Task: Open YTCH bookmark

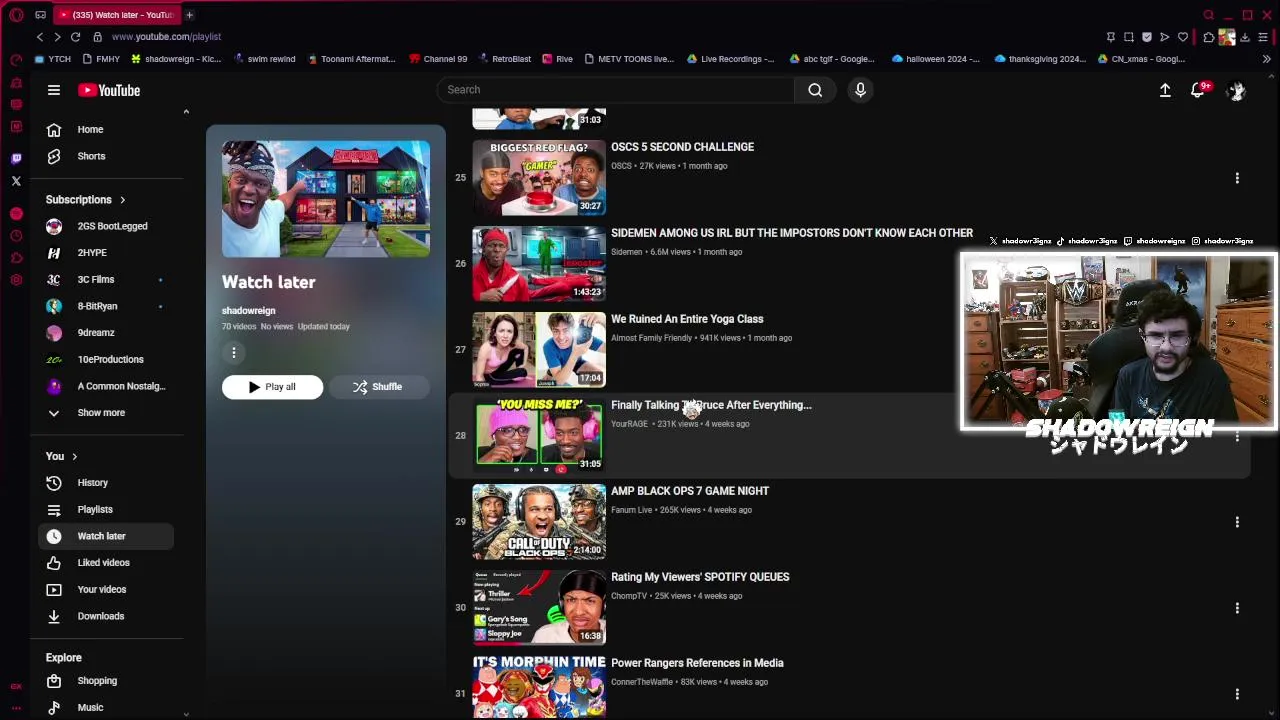Action: click(x=53, y=59)
